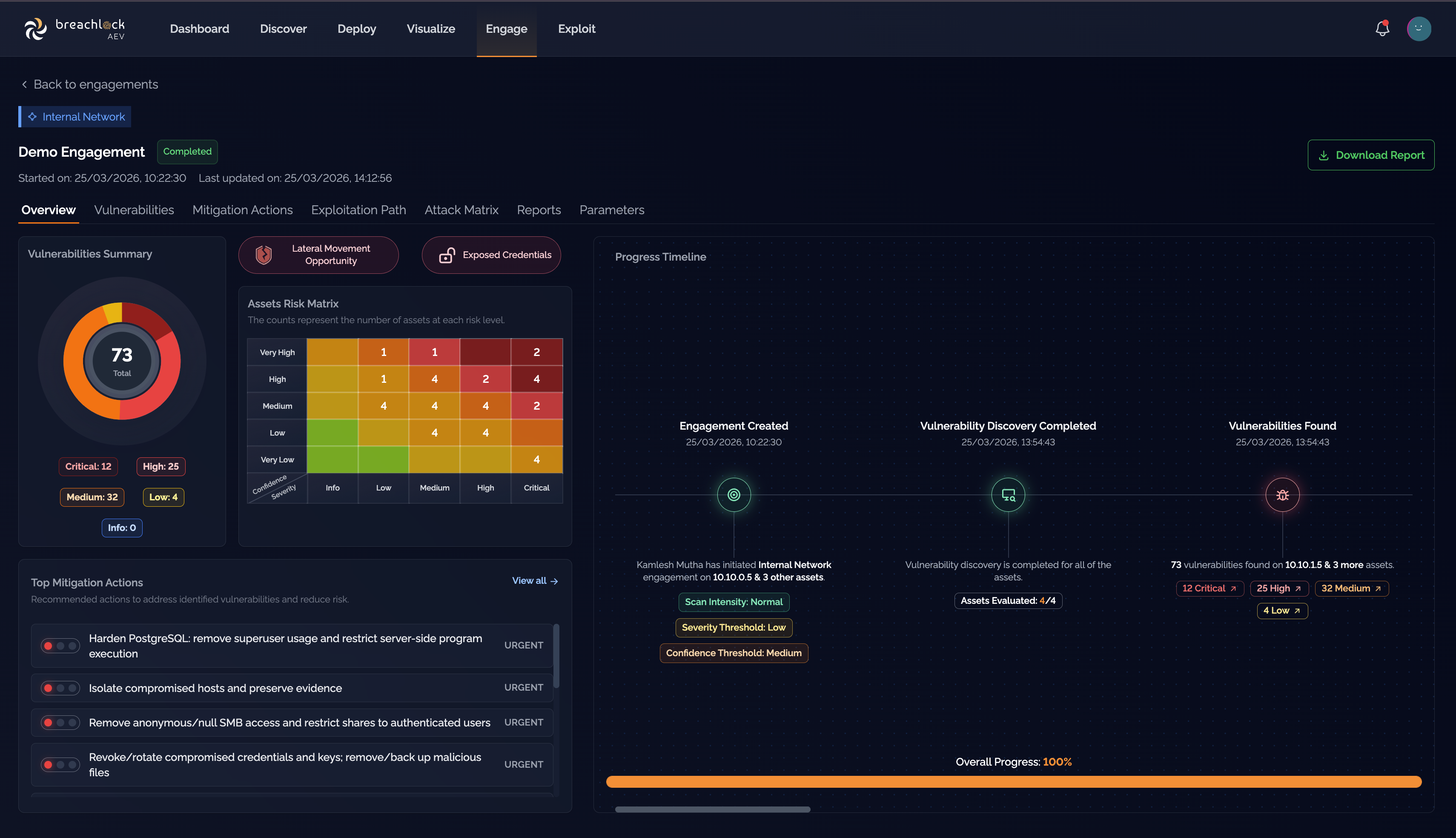
Task: Open the Exploit menu
Action: [x=576, y=29]
